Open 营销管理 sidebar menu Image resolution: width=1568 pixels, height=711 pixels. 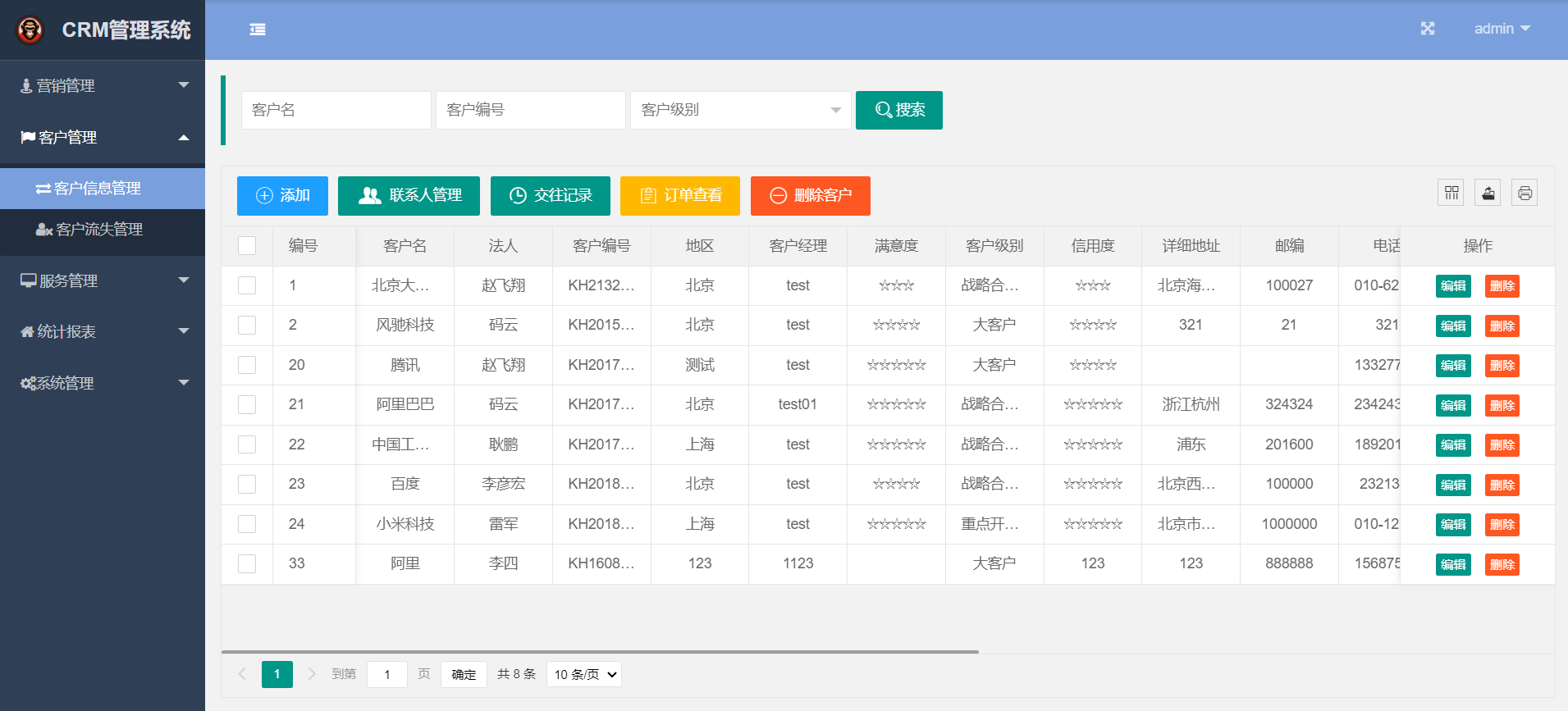(x=103, y=85)
